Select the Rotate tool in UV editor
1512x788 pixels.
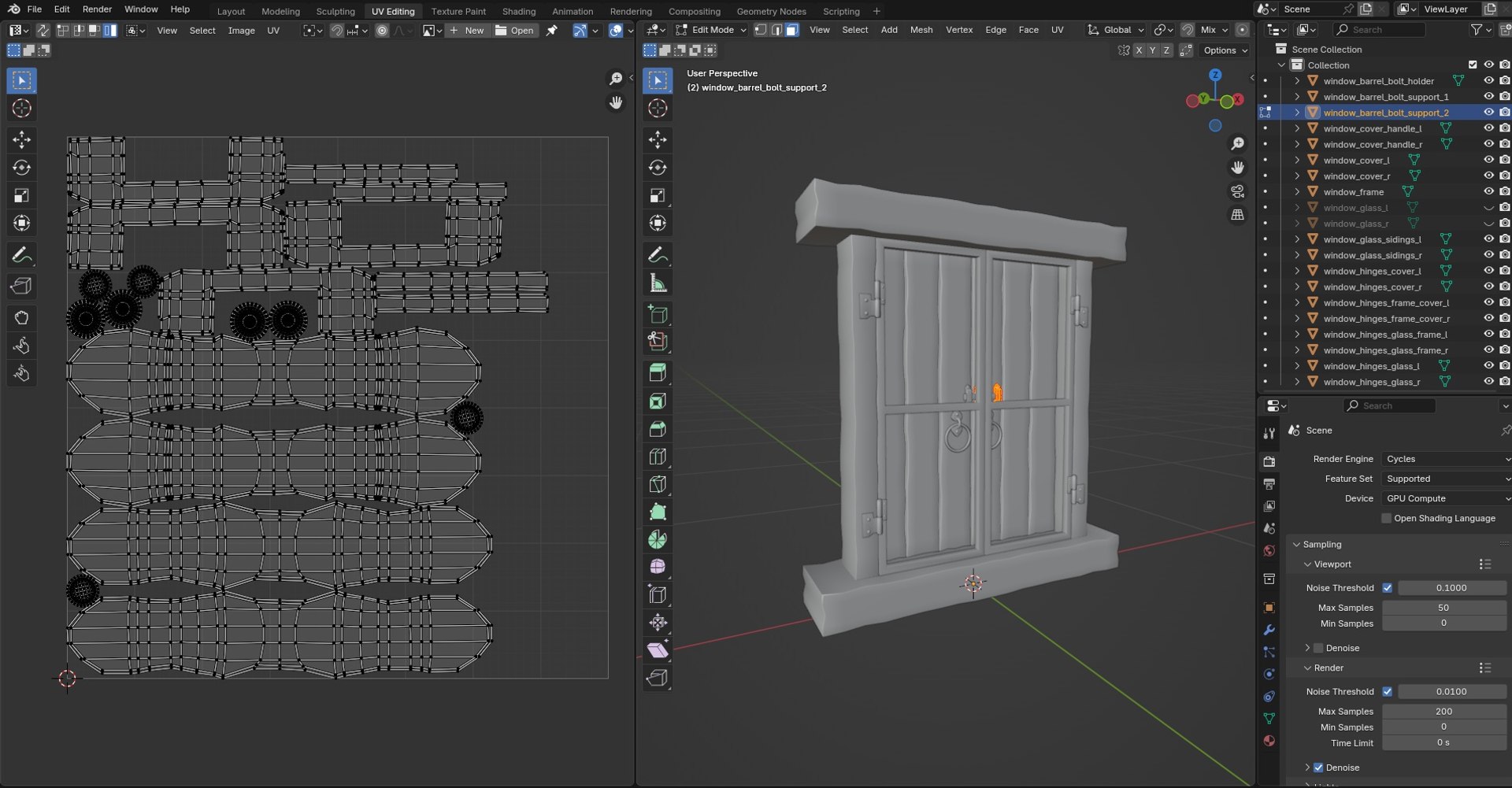(22, 168)
